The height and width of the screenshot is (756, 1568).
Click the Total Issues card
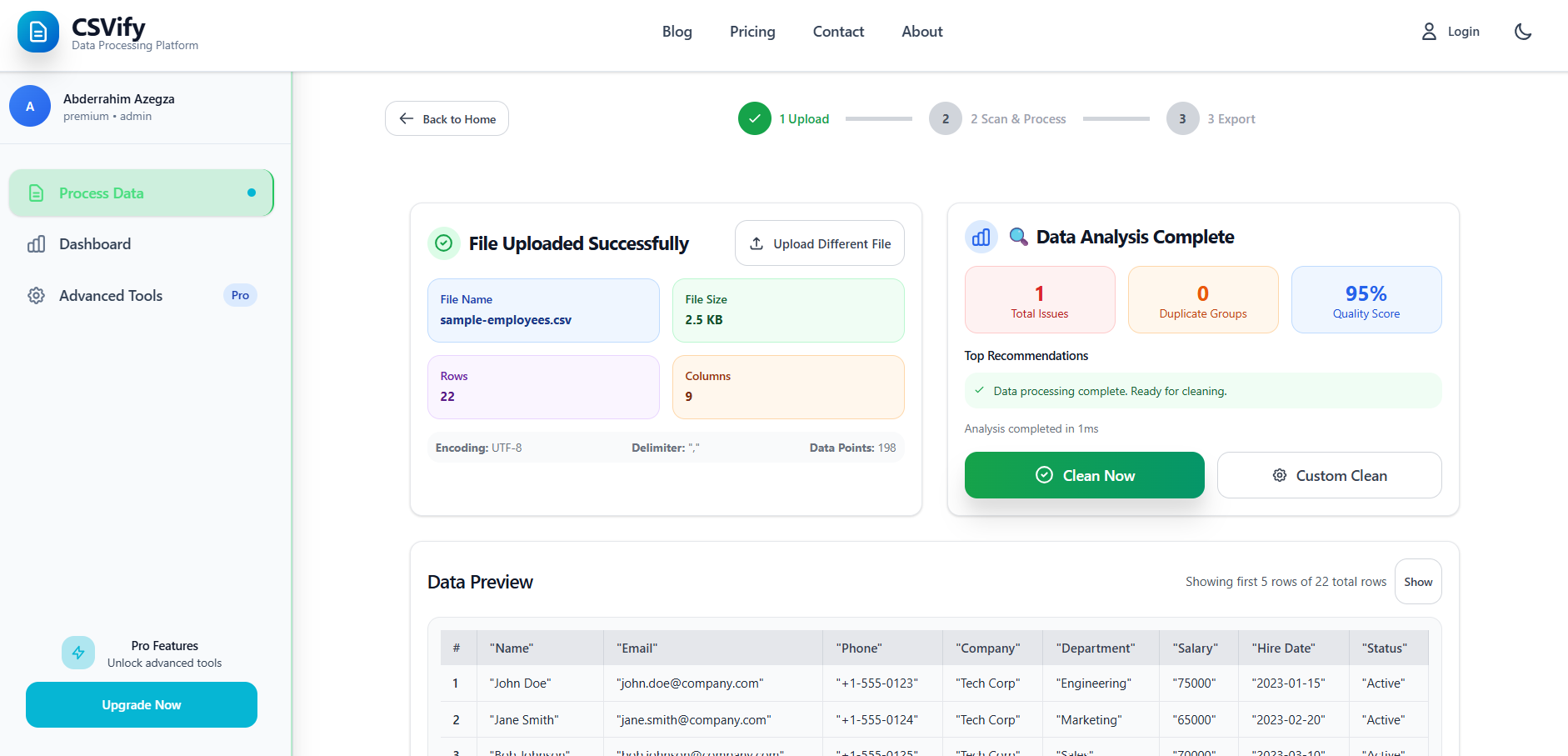pyautogui.click(x=1040, y=300)
